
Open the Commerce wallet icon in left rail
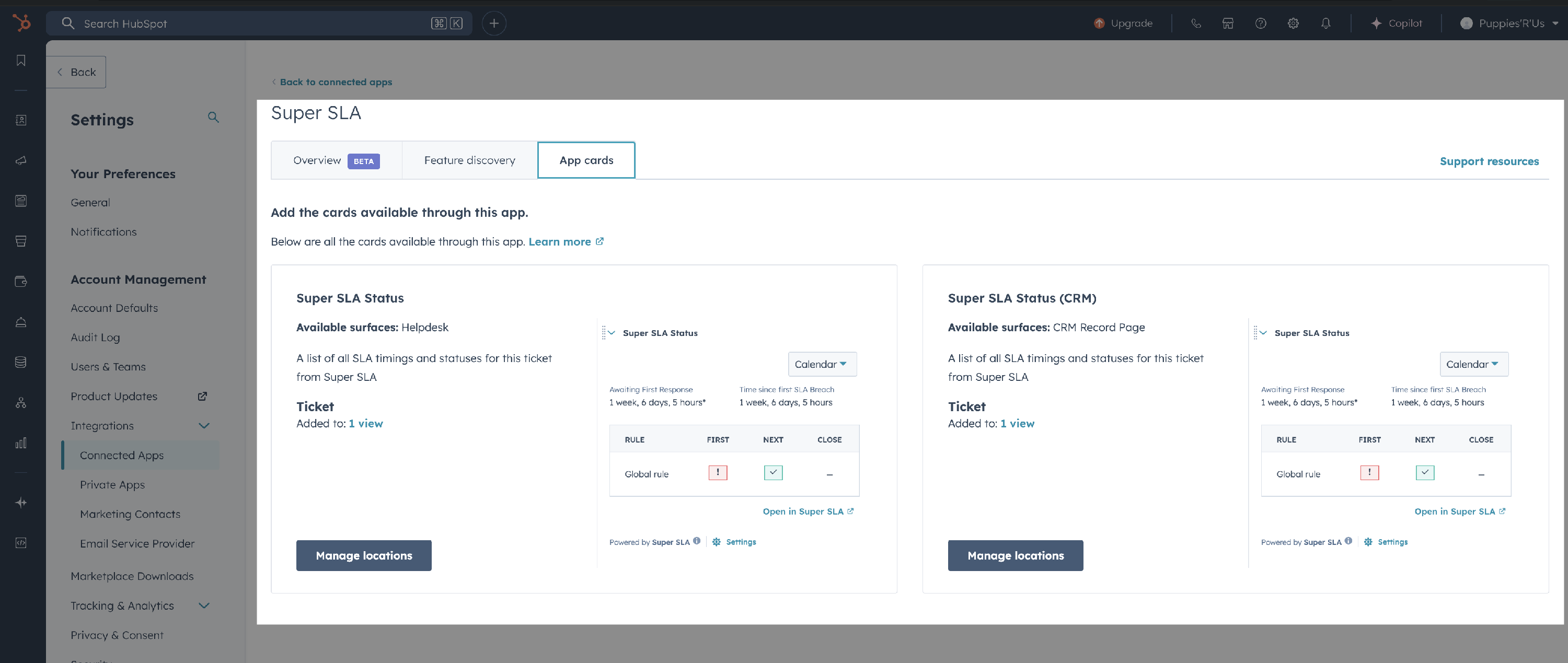21,281
